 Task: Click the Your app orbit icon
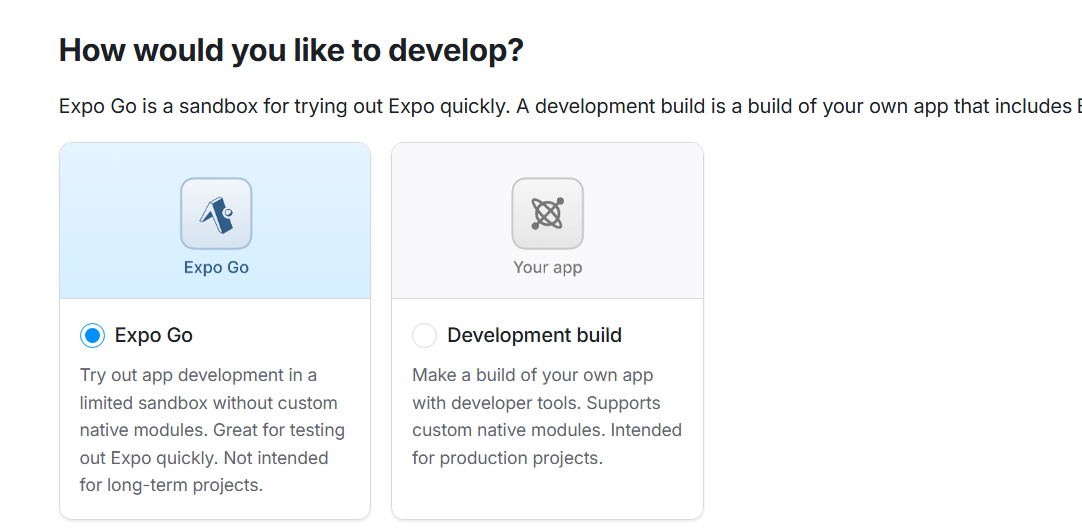pyautogui.click(x=547, y=213)
